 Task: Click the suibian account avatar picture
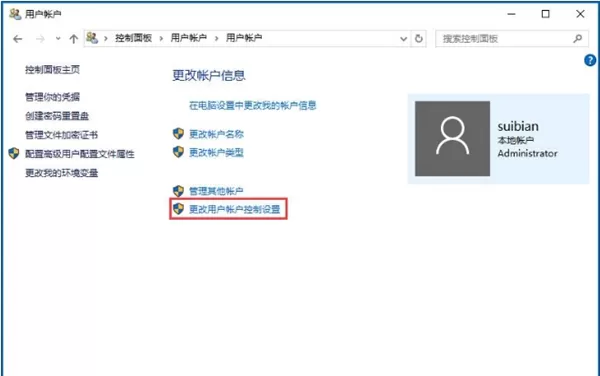click(452, 138)
